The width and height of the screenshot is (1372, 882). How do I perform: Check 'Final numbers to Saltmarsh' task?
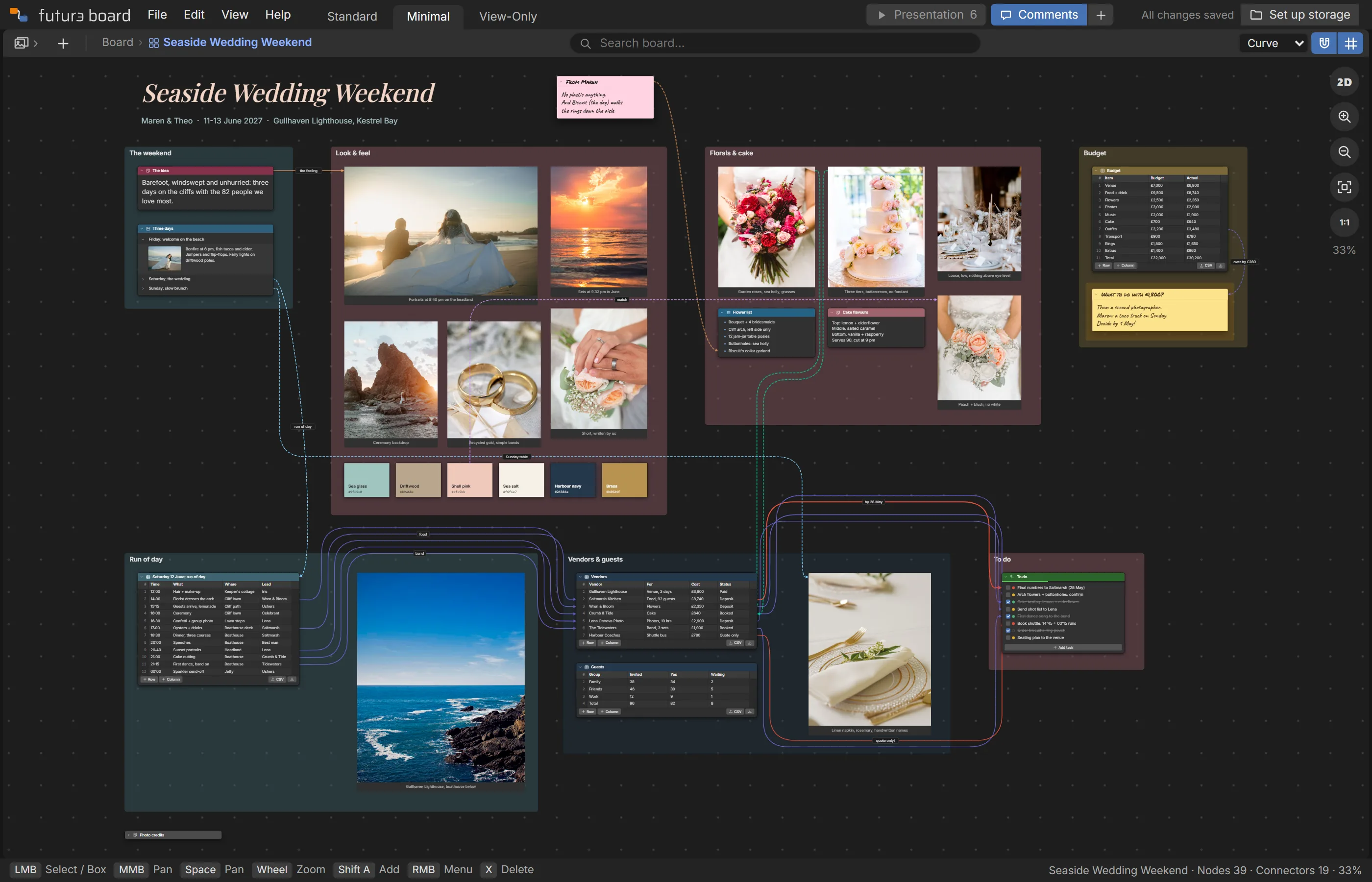tap(1008, 588)
